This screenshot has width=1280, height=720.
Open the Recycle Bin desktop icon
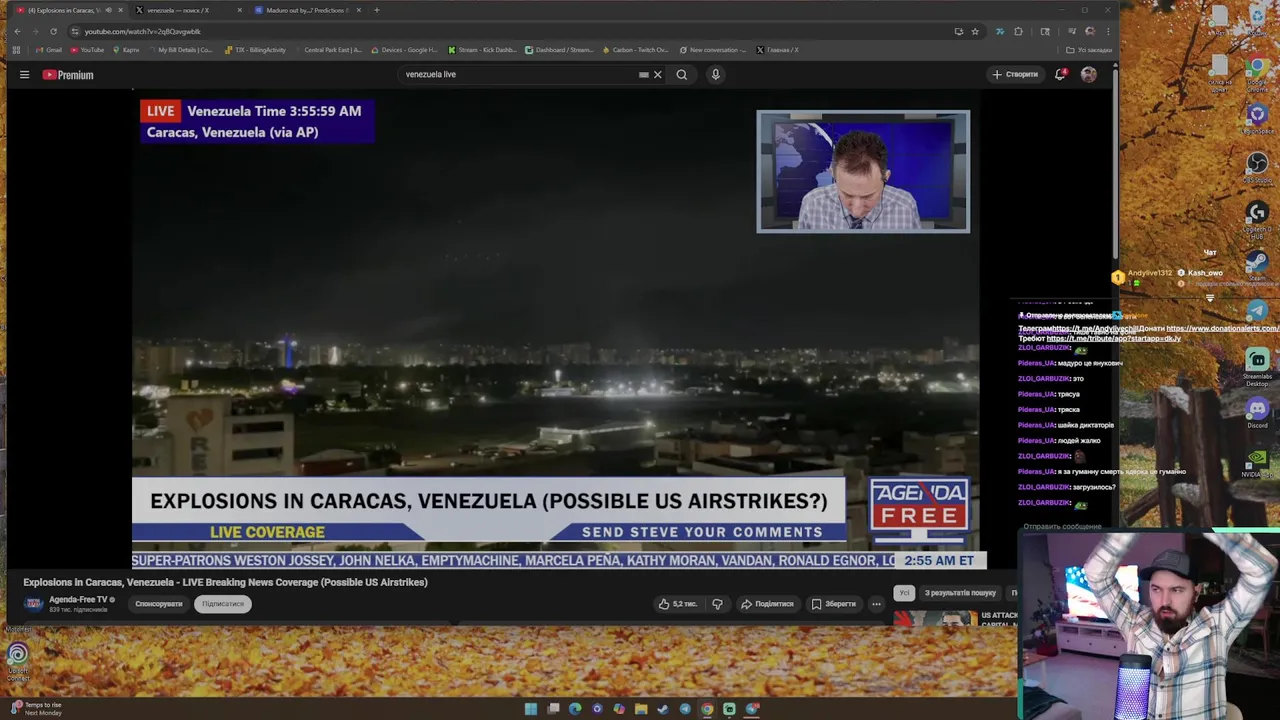(1257, 20)
